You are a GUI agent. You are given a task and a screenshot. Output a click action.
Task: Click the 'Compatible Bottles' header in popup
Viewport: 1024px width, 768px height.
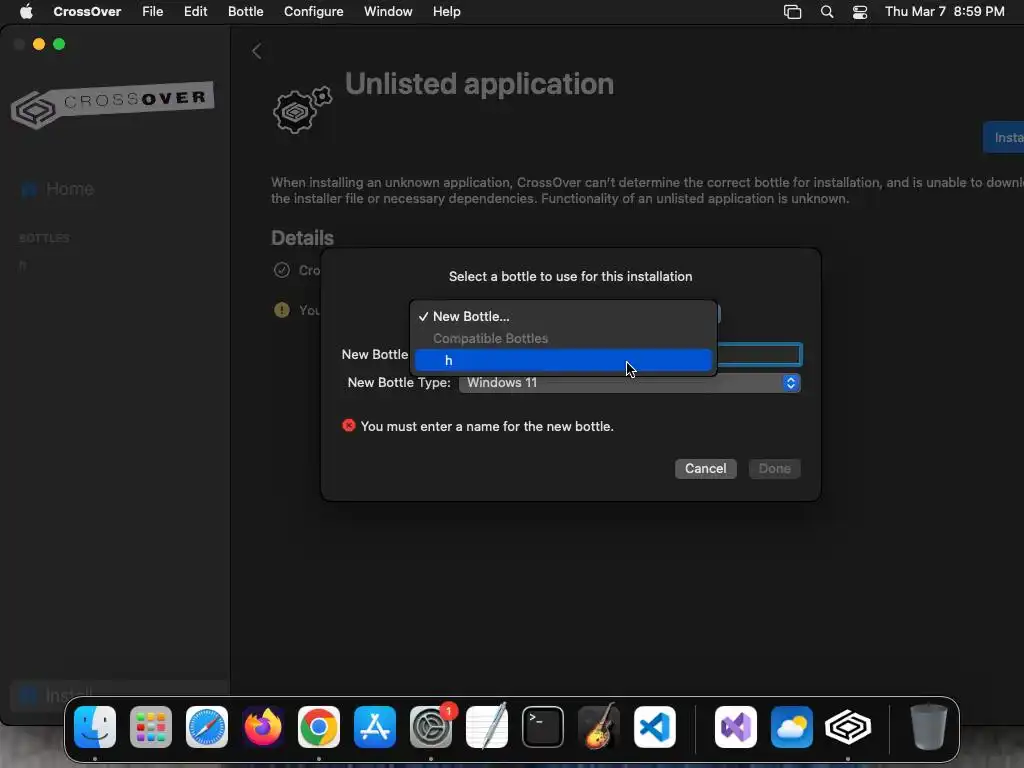(x=490, y=338)
